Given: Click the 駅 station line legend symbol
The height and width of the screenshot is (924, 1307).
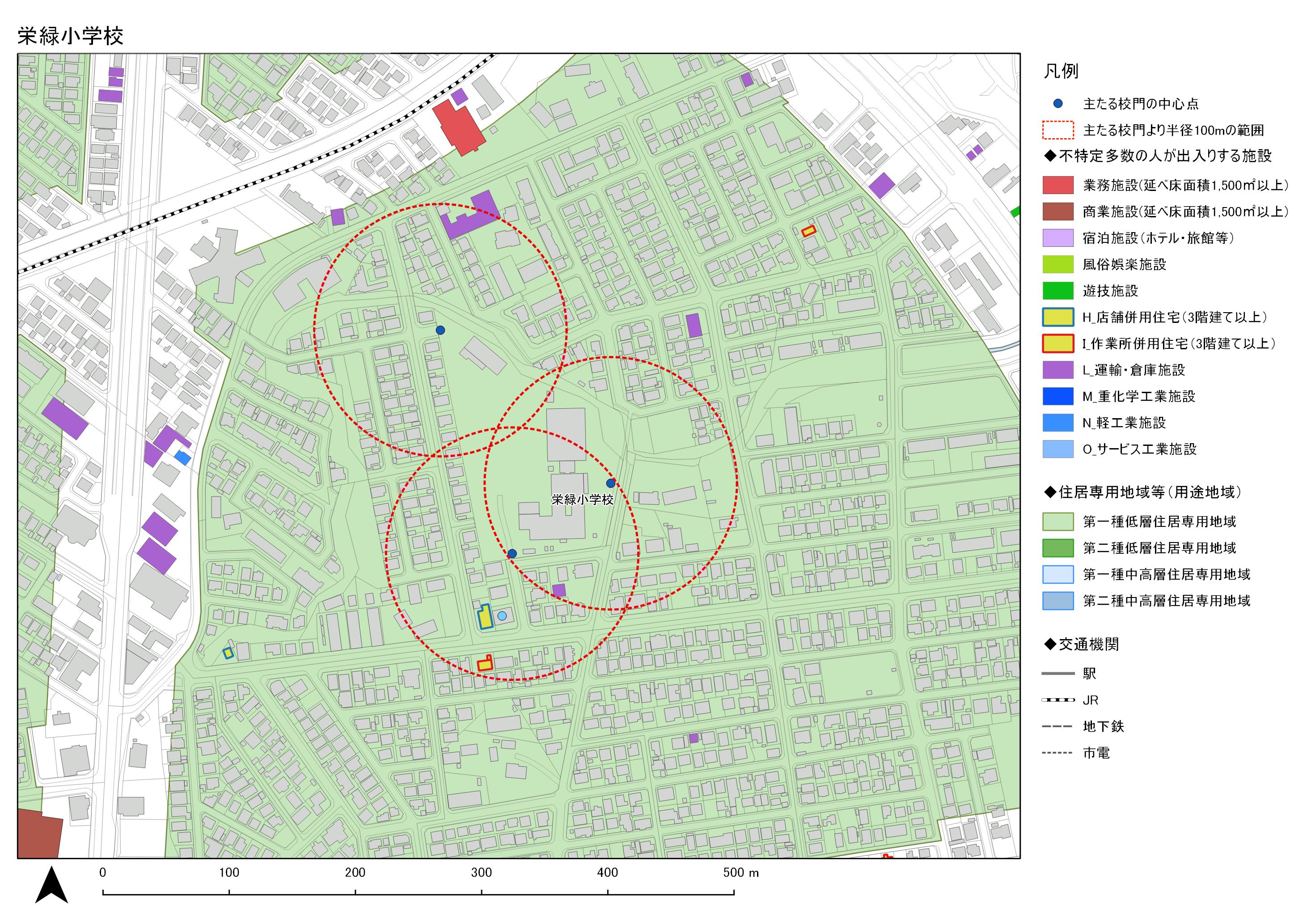Looking at the screenshot, I should pos(1057,674).
